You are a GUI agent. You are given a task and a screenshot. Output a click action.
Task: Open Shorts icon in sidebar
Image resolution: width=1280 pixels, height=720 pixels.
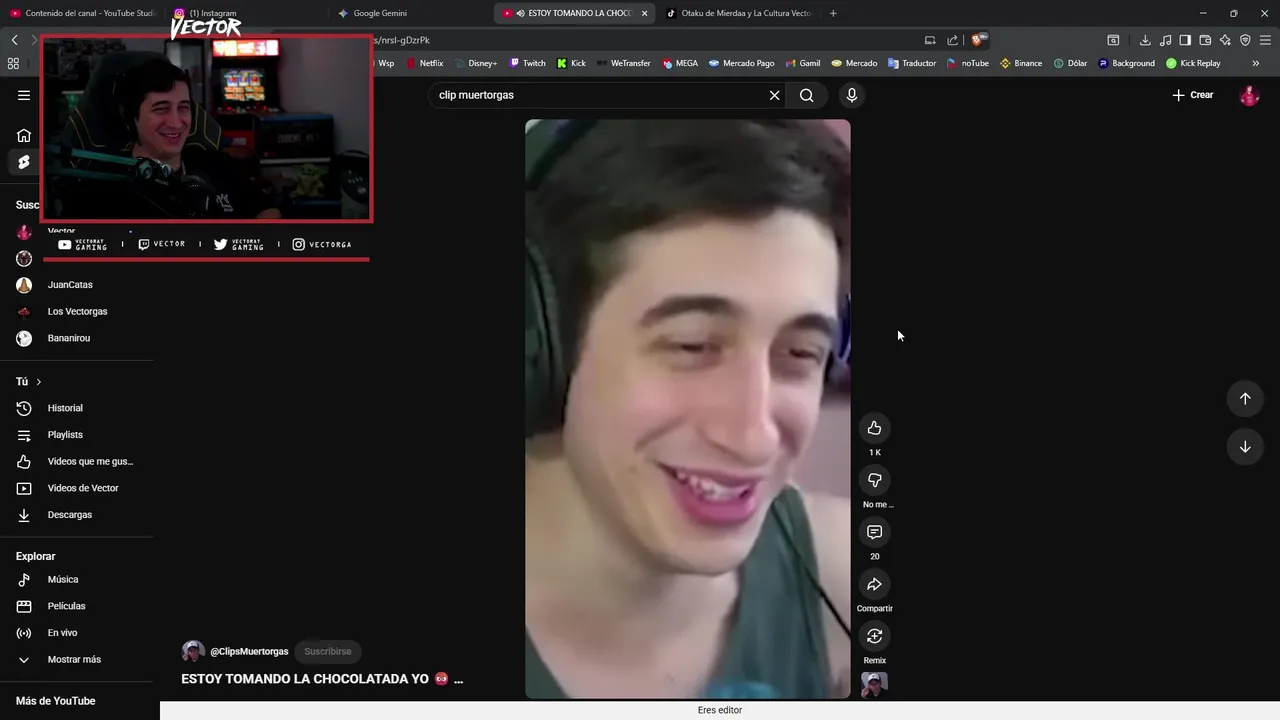click(24, 162)
